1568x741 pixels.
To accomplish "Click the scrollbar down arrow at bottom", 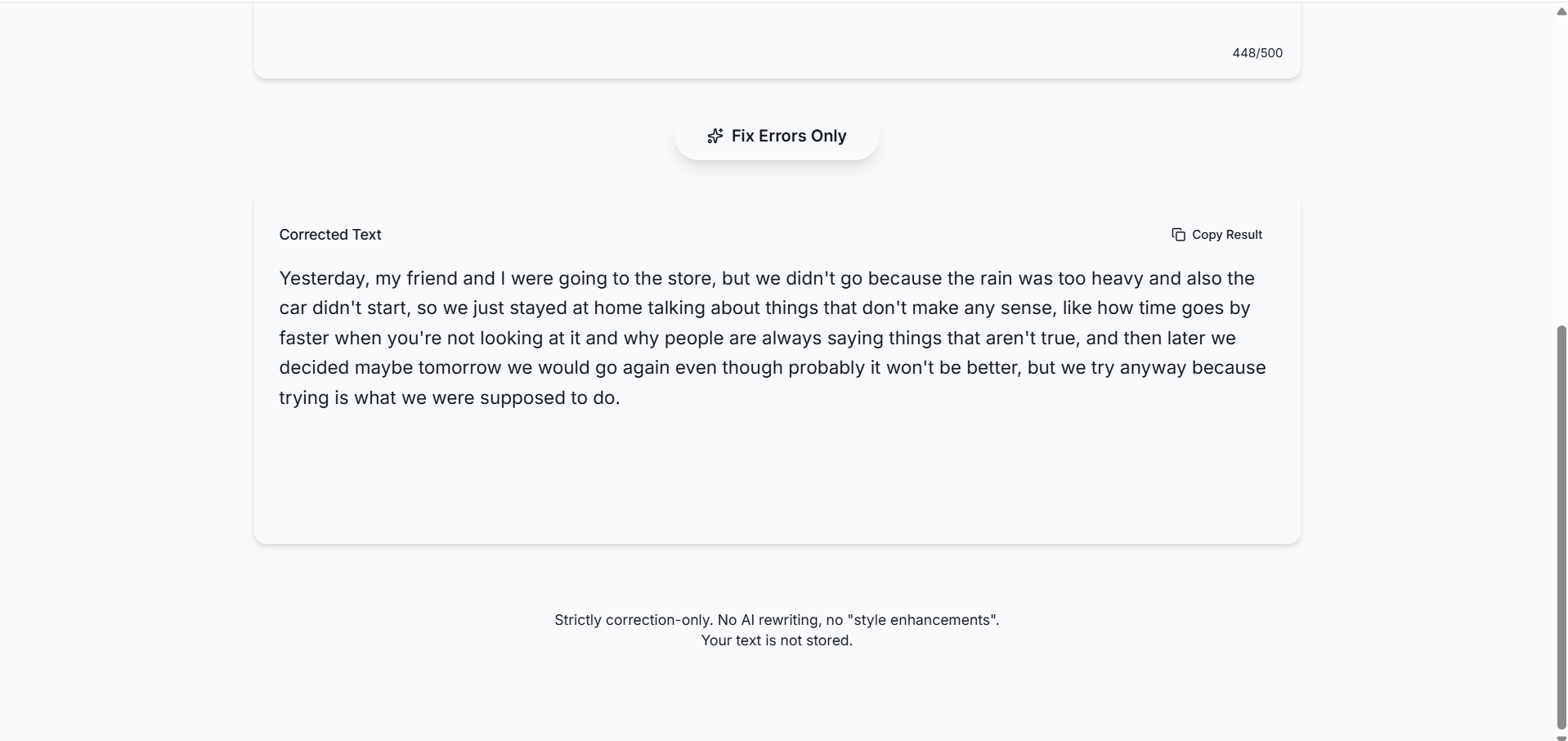I will pos(1561,737).
